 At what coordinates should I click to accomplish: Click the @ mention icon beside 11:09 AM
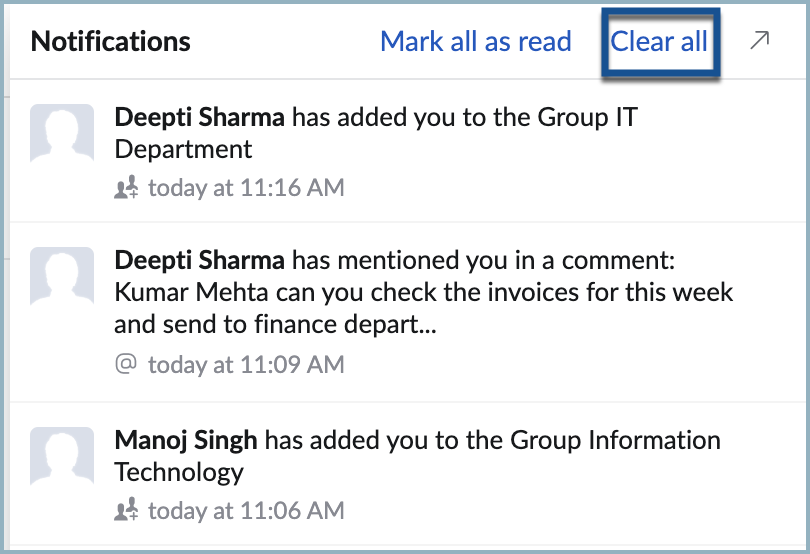point(126,364)
